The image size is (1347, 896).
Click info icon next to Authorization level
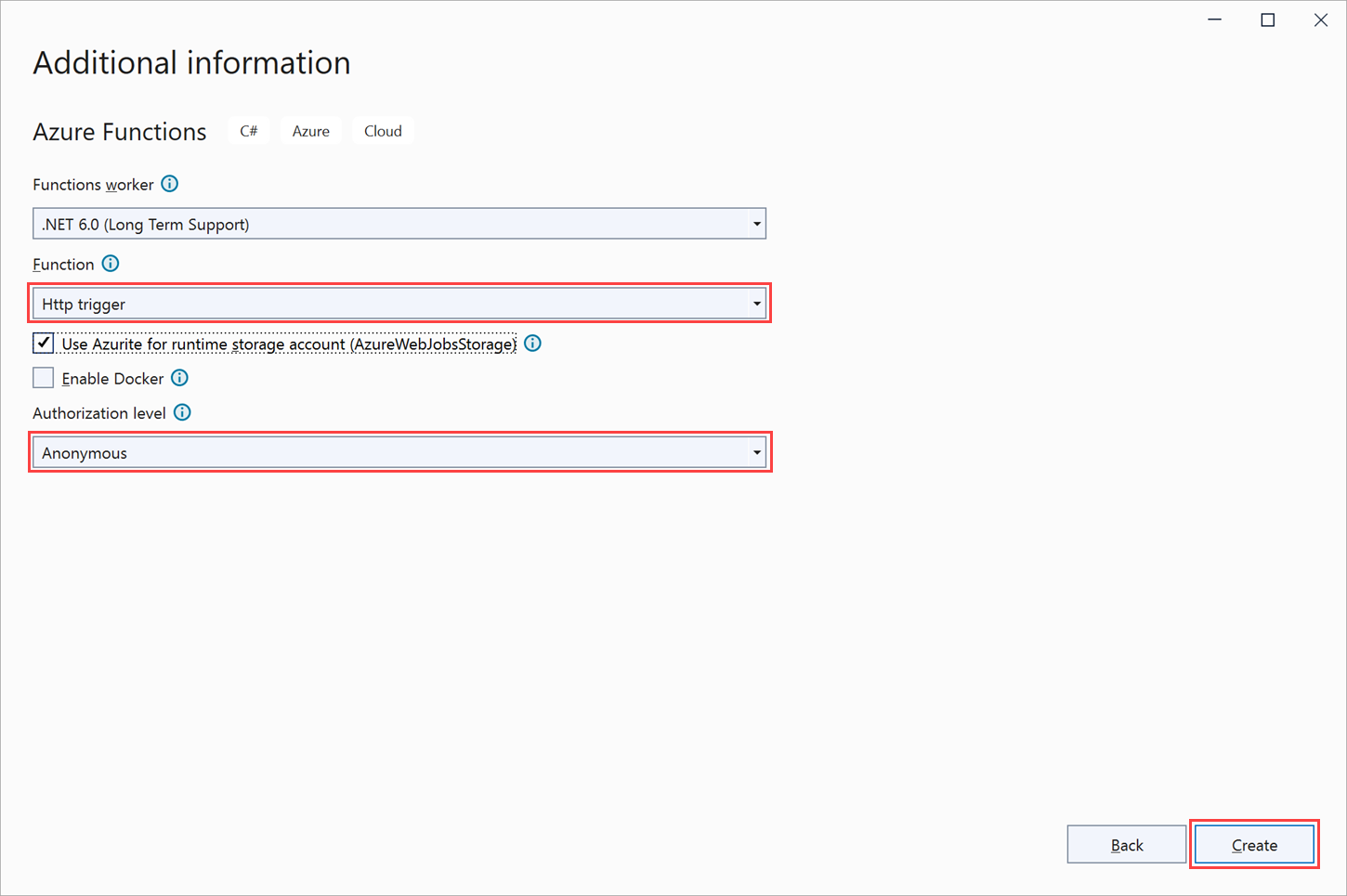[x=182, y=412]
